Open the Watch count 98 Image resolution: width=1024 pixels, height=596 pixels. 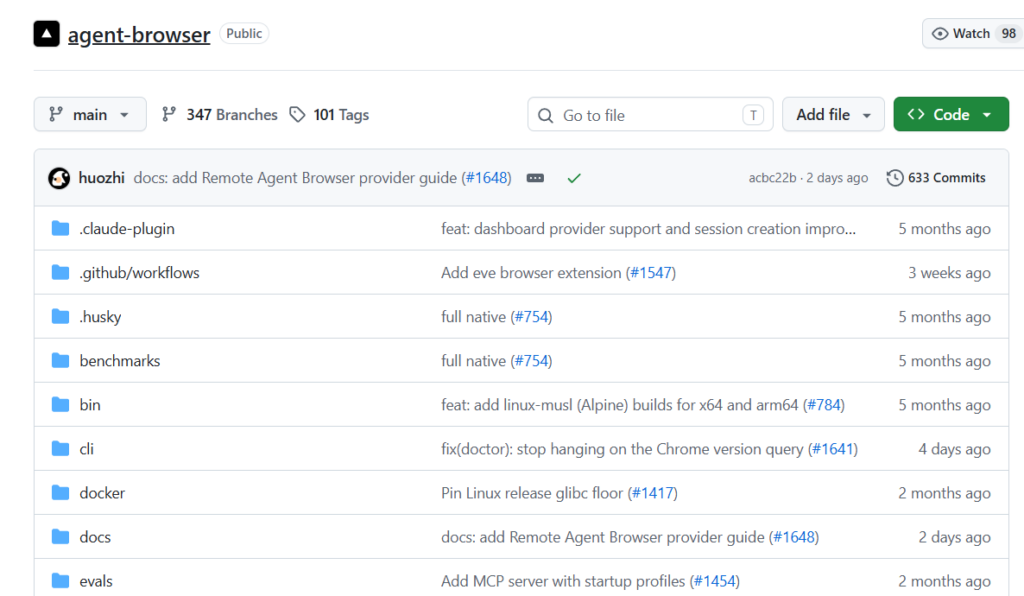(1008, 34)
